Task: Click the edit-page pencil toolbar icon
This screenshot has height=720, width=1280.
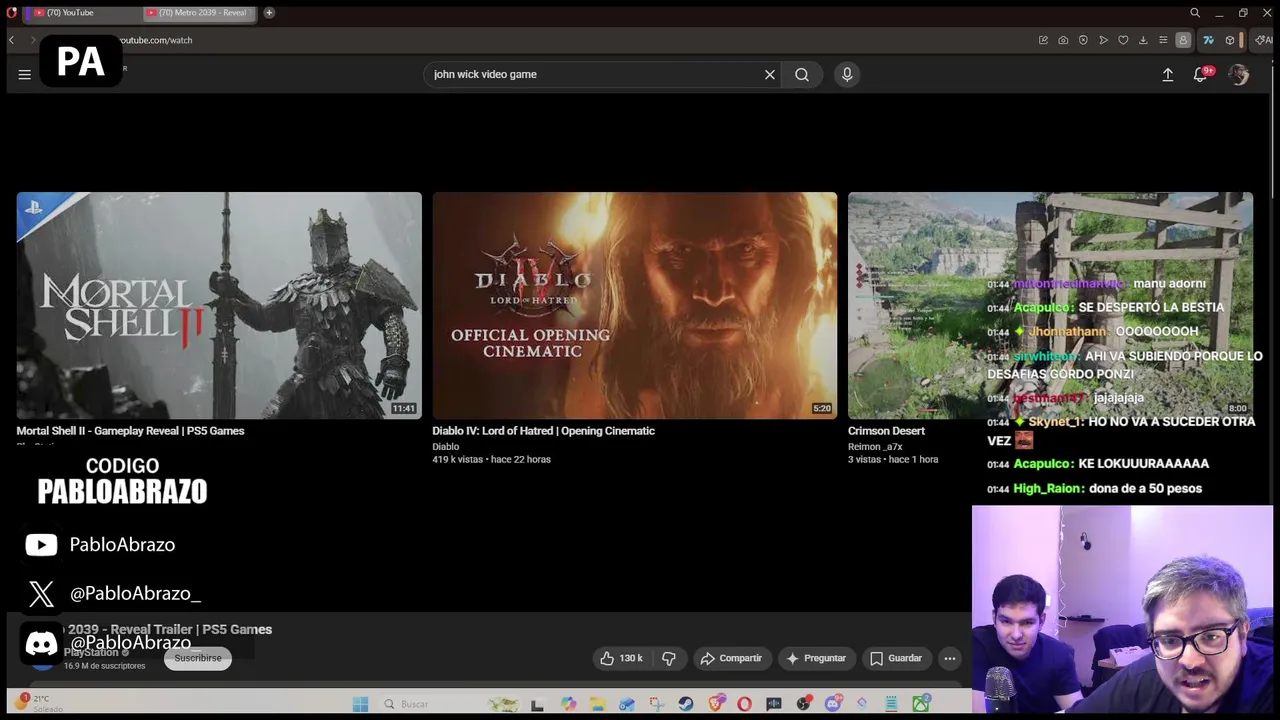Action: [x=1043, y=40]
